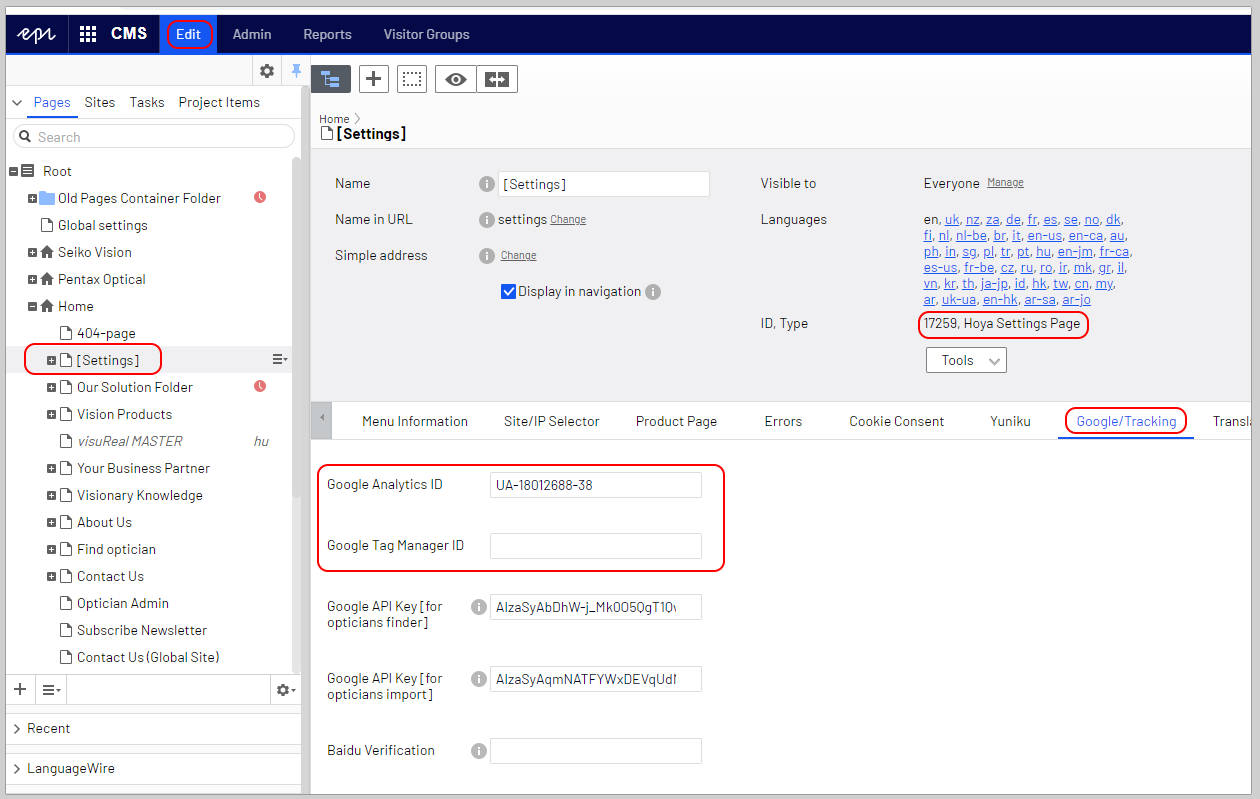Click Change link beside Name in URL
The height and width of the screenshot is (799, 1260).
[x=568, y=220]
